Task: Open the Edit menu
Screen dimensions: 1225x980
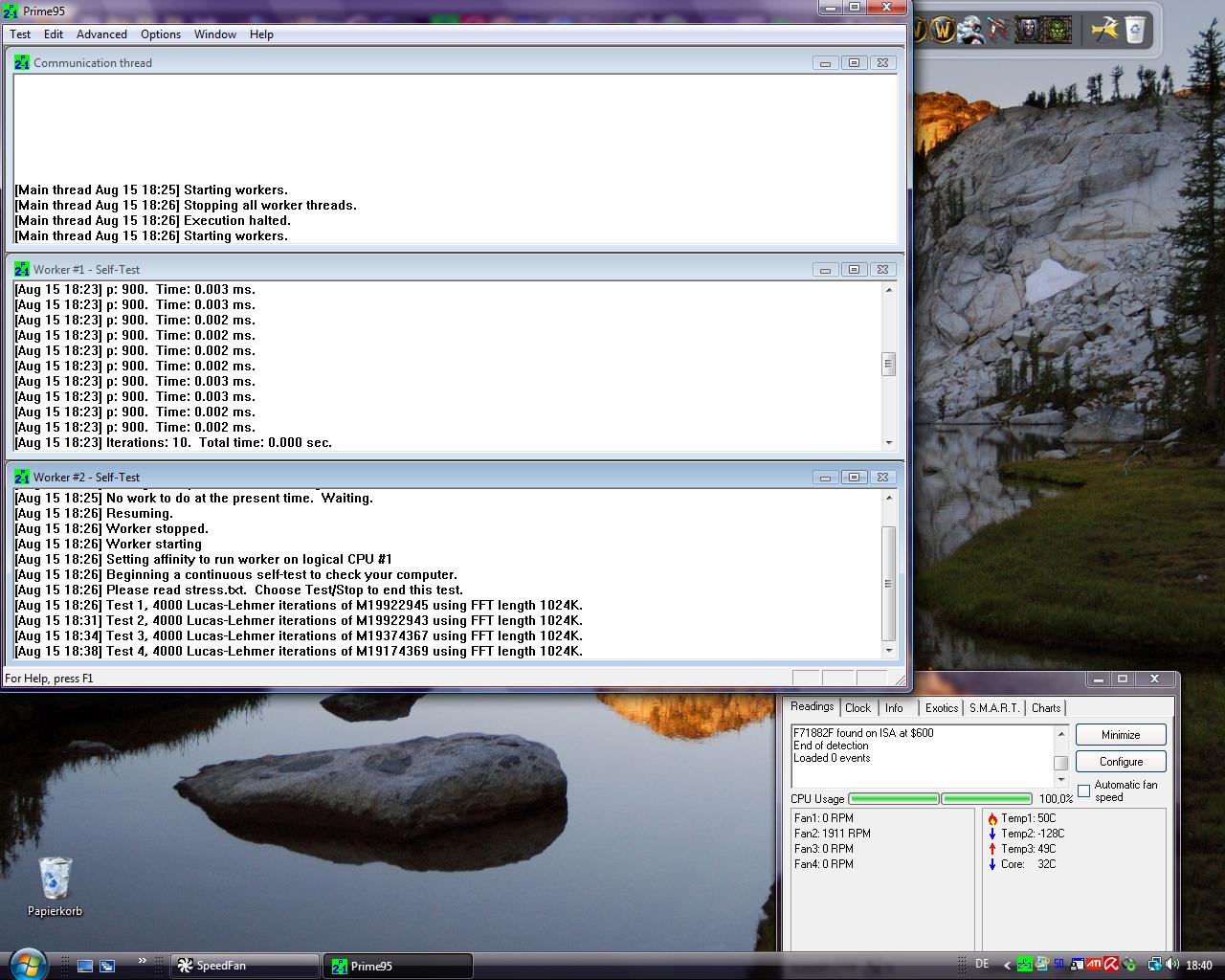Action: pyautogui.click(x=54, y=33)
